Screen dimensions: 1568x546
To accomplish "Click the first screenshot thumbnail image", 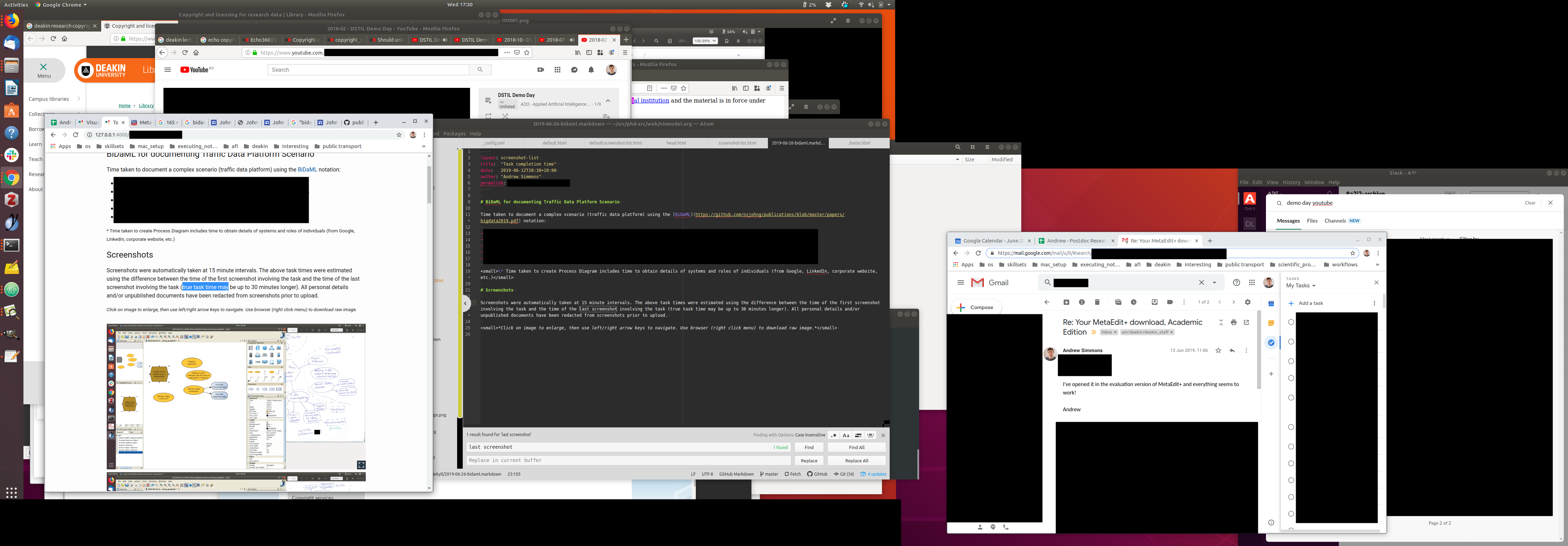I will (236, 395).
